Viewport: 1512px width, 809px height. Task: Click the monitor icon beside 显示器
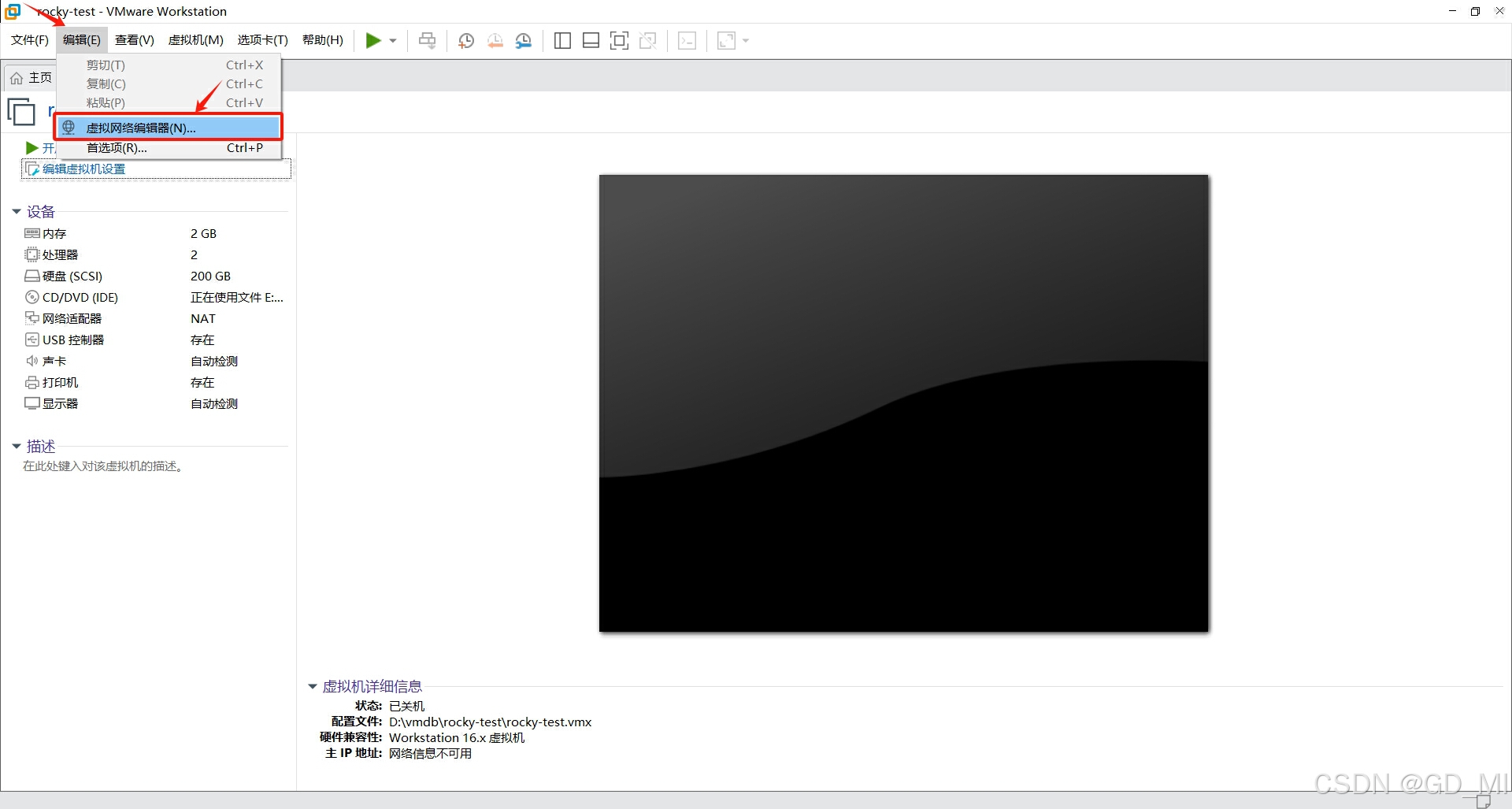point(32,403)
